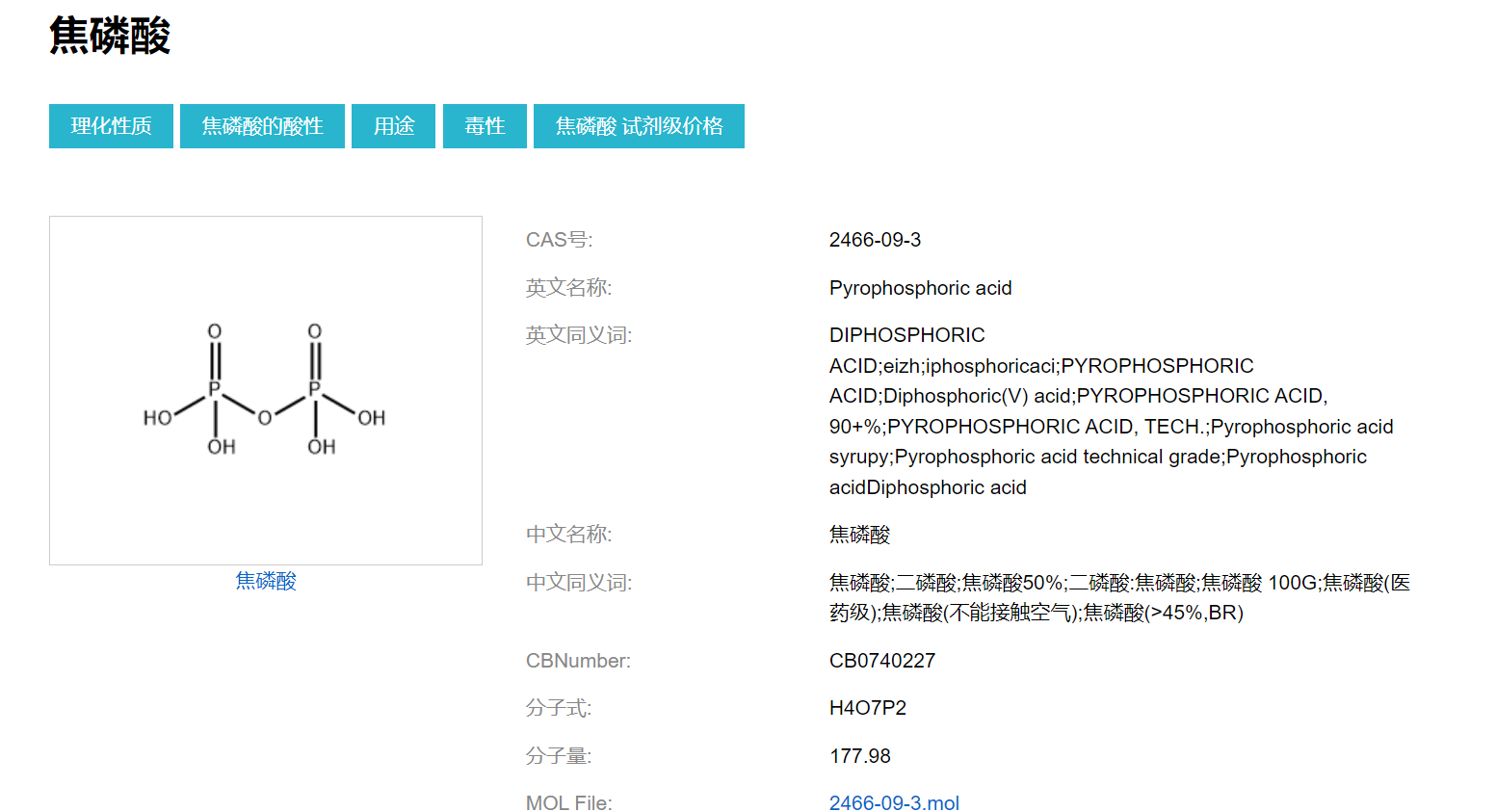The width and height of the screenshot is (1496, 812).
Task: Download the 2466-09-3.mol file link
Action: pos(894,803)
